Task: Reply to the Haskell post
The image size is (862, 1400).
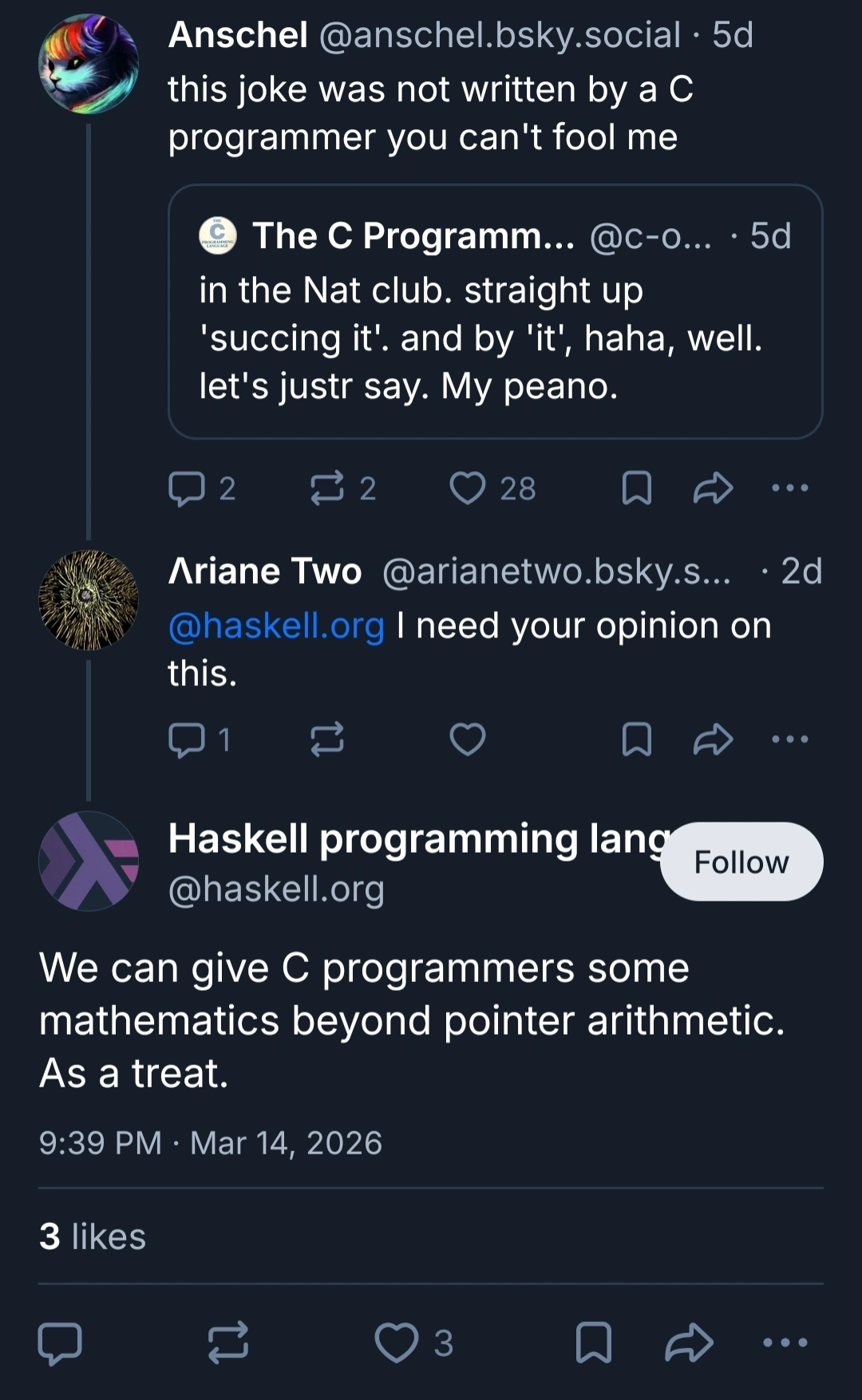Action: pyautogui.click(x=60, y=1343)
